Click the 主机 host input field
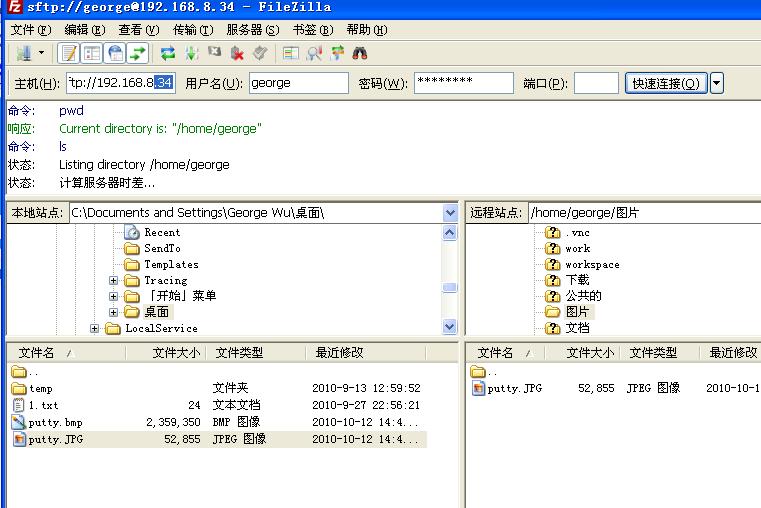The width and height of the screenshot is (761, 508). tap(121, 83)
